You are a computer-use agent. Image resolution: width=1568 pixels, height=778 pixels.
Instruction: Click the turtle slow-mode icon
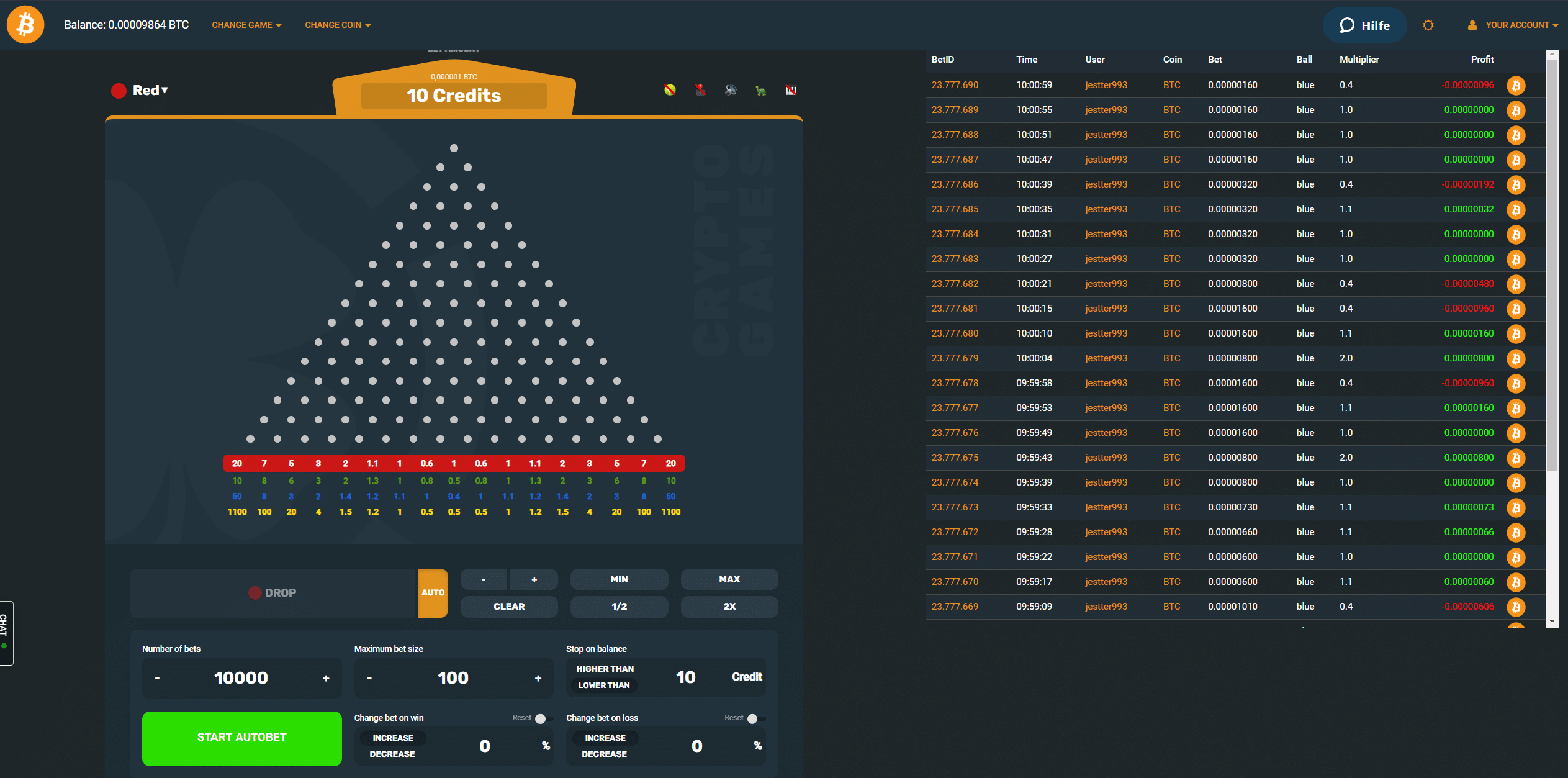point(760,91)
